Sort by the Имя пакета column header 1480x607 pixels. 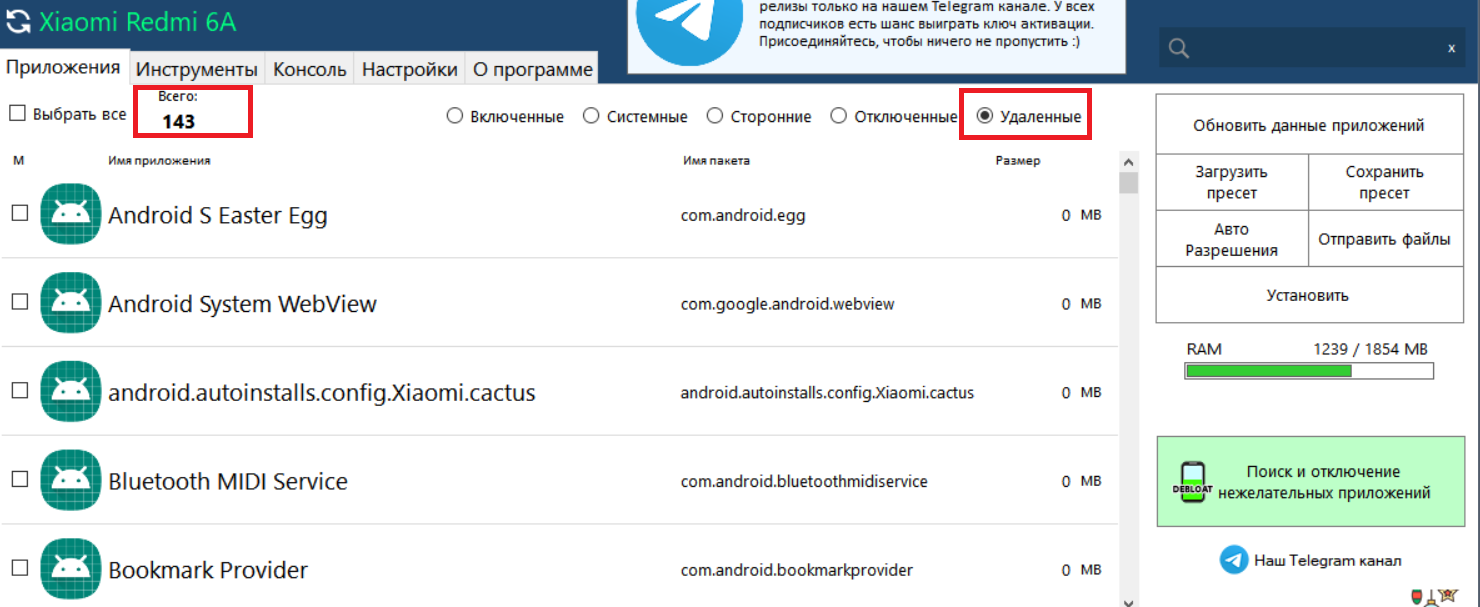716,160
